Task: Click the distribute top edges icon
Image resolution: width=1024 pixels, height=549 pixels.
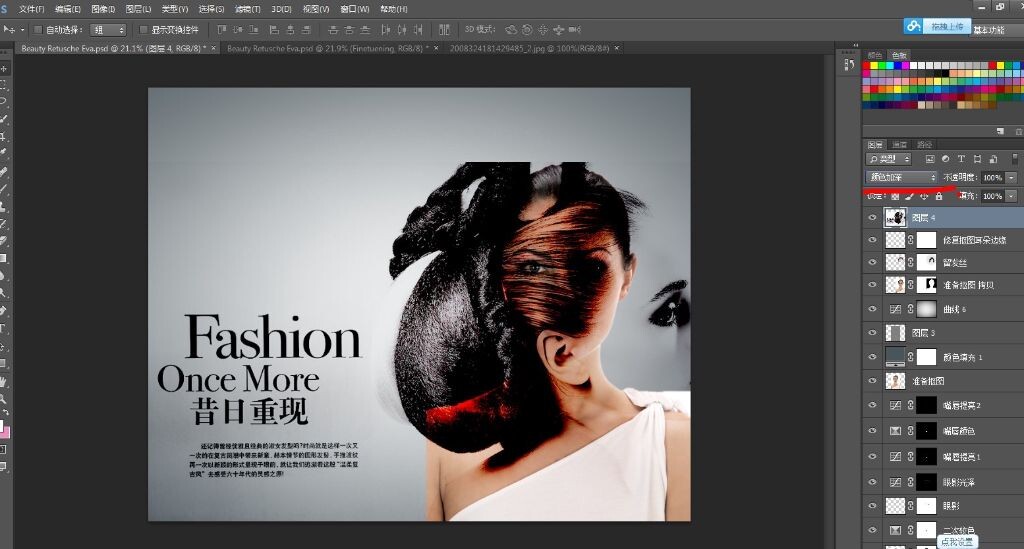Action: 333,29
